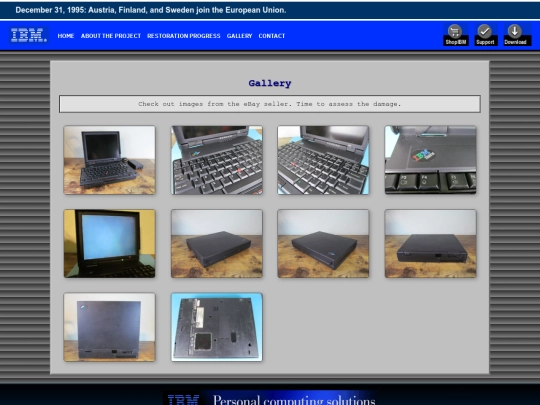Open thumbnail of open laptop with power adapter on table
This screenshot has width=540, height=405.
110,160
